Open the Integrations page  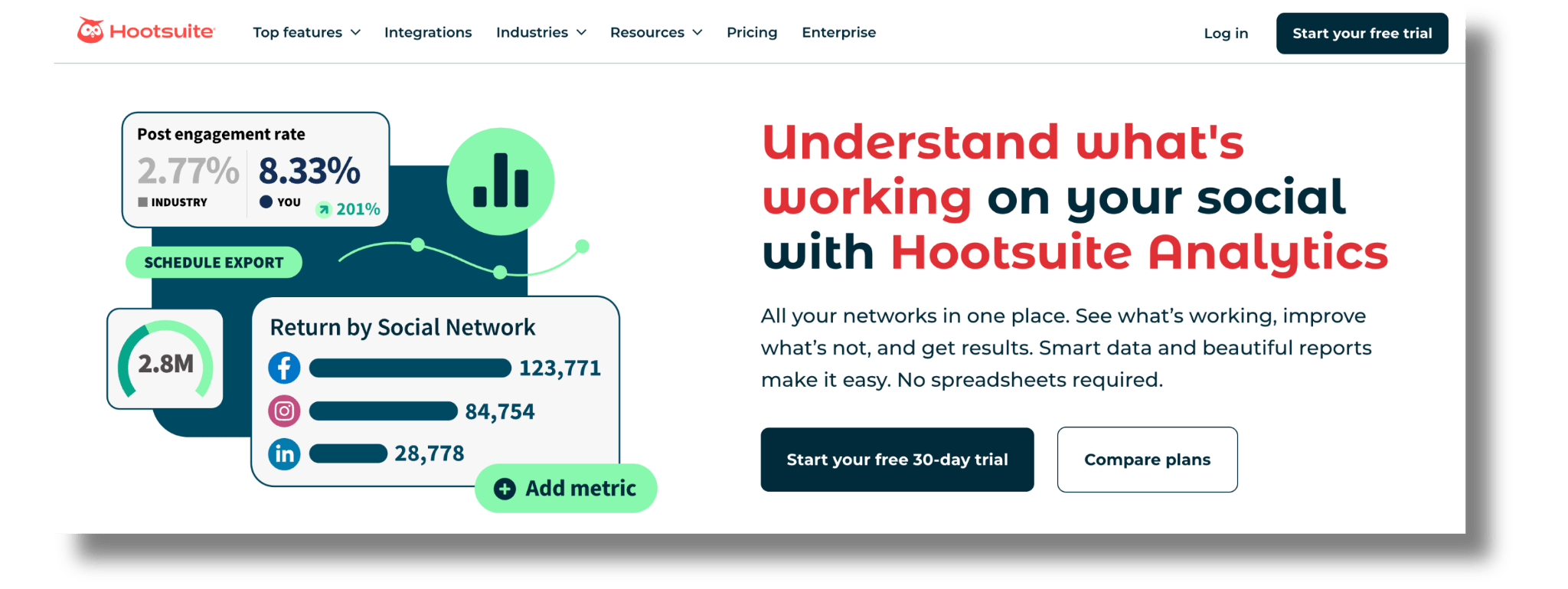(x=428, y=32)
